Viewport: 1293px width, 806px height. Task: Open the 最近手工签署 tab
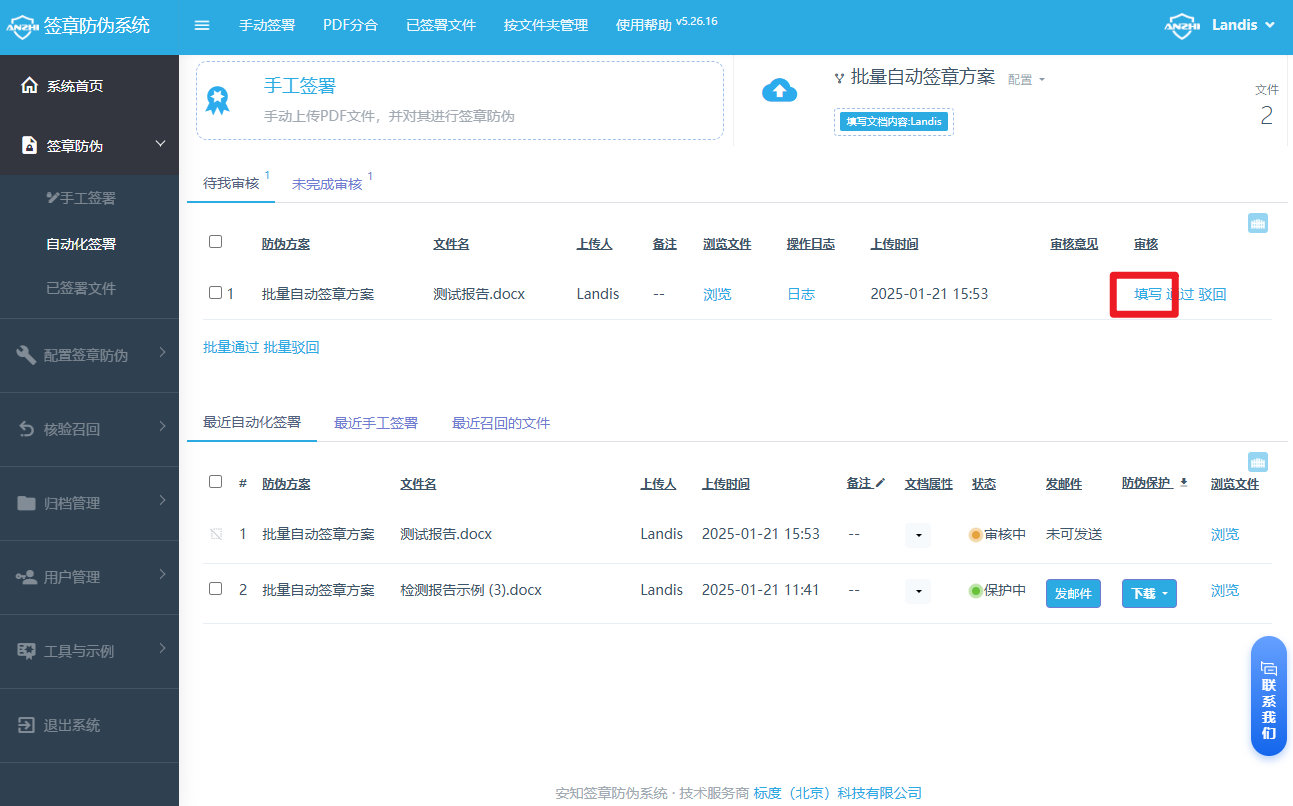coord(375,423)
